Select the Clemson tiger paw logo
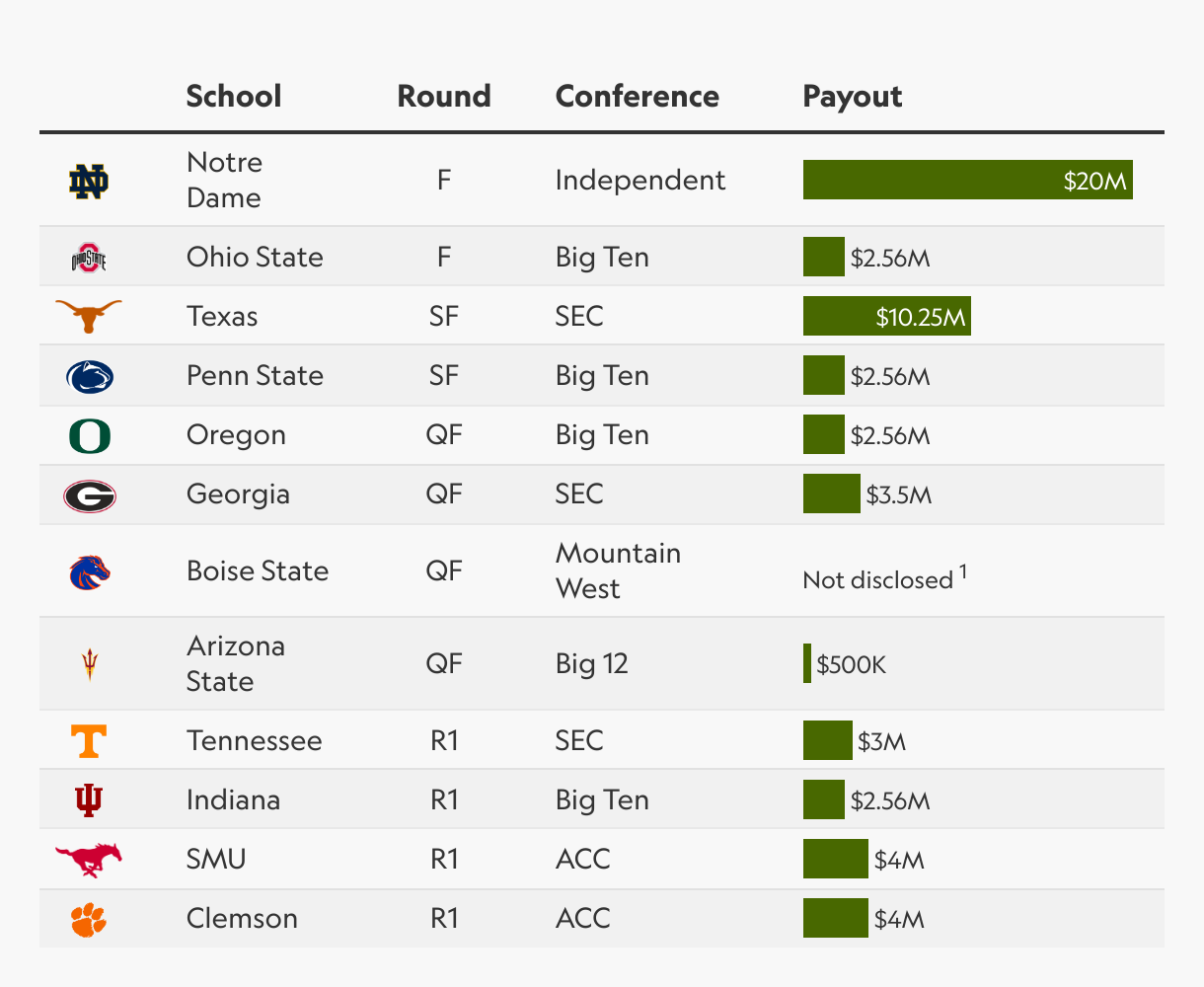Image resolution: width=1204 pixels, height=987 pixels. (89, 919)
